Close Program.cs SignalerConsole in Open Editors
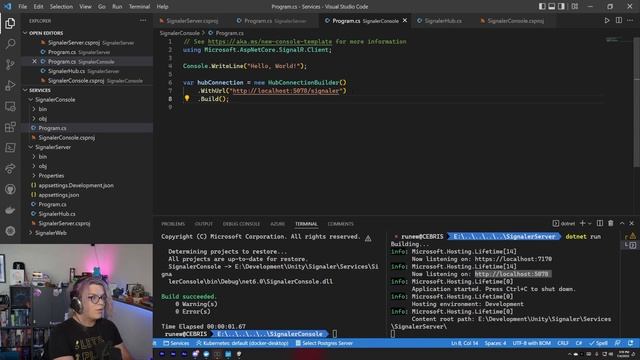This screenshot has width=640, height=360. pyautogui.click(x=34, y=61)
